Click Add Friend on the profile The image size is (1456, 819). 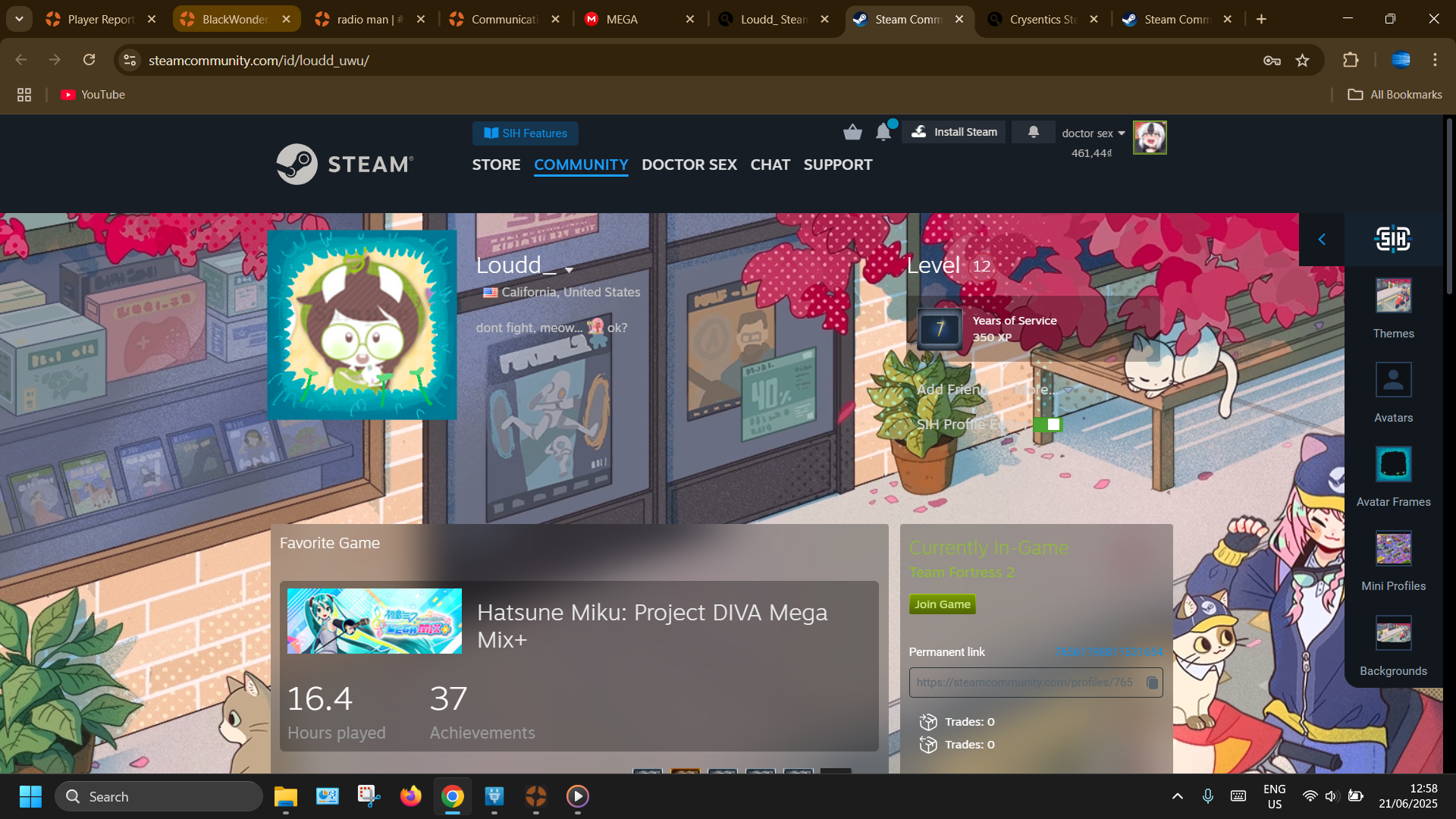click(952, 389)
